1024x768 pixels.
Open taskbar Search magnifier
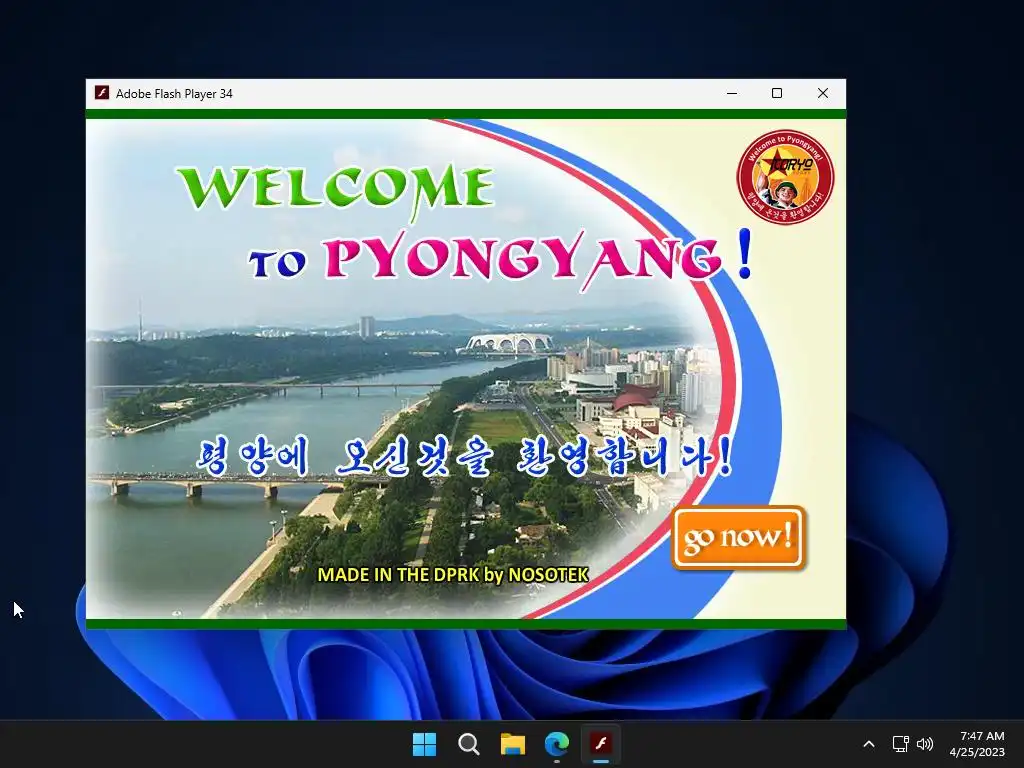point(468,744)
